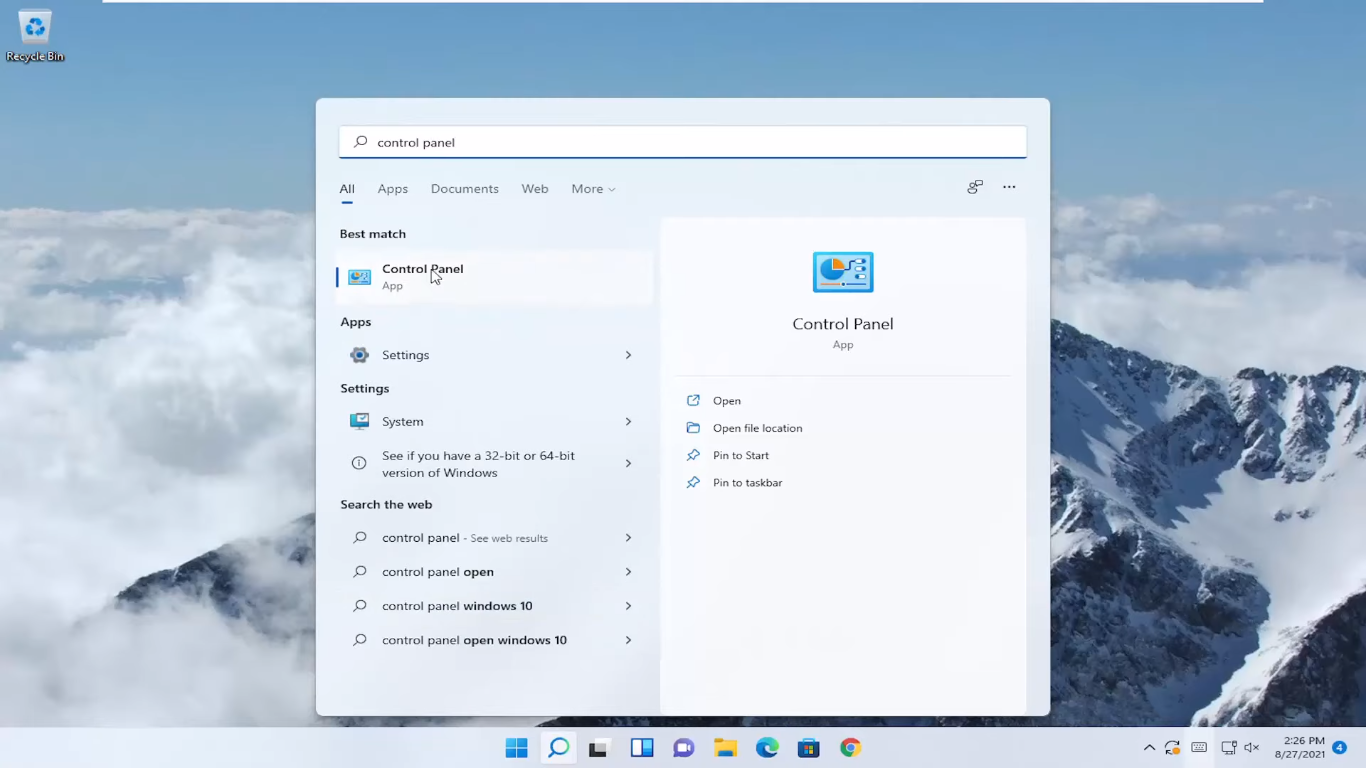Screen dimensions: 1366x768
Task: Click Open file location
Action: click(x=757, y=428)
